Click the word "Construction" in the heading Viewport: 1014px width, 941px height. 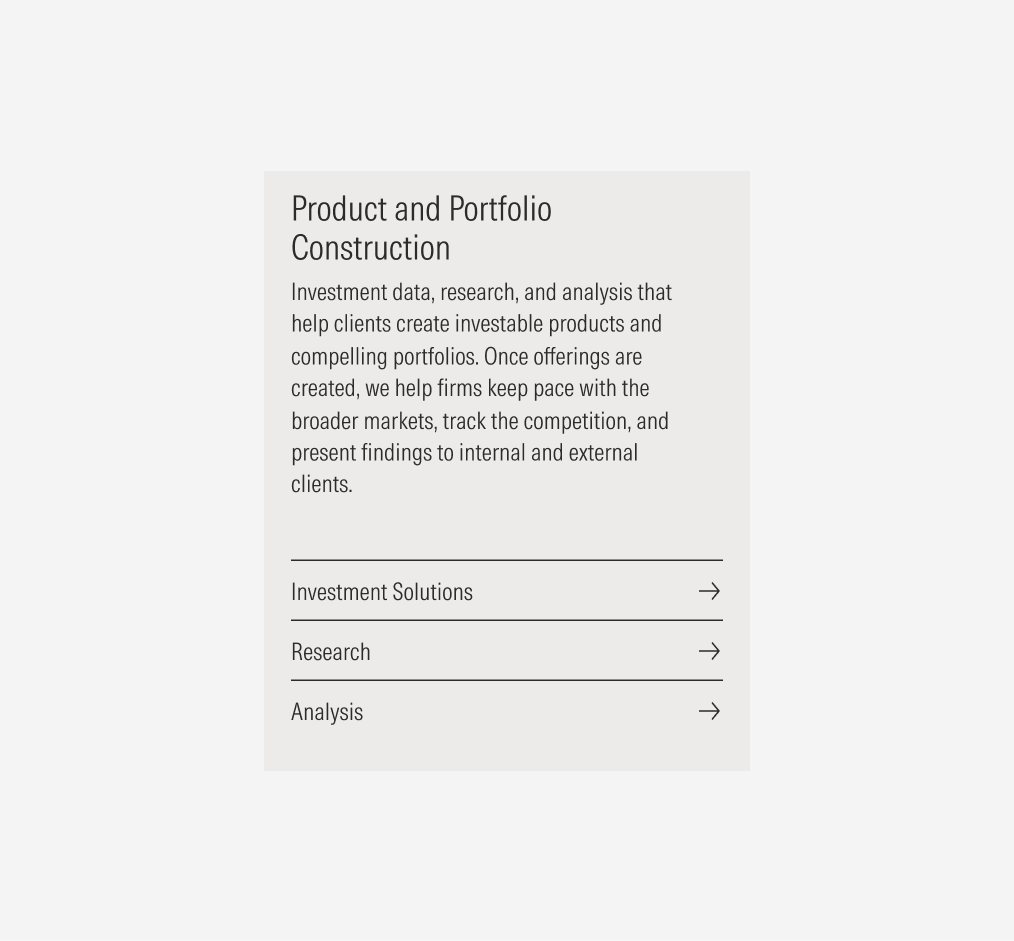371,248
